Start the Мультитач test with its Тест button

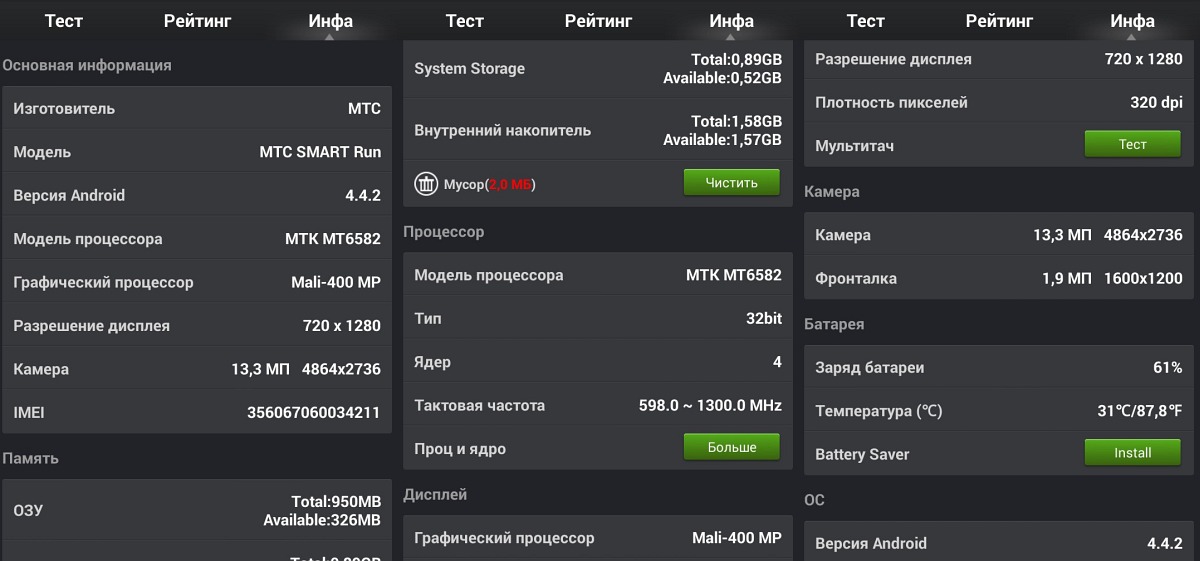1133,144
